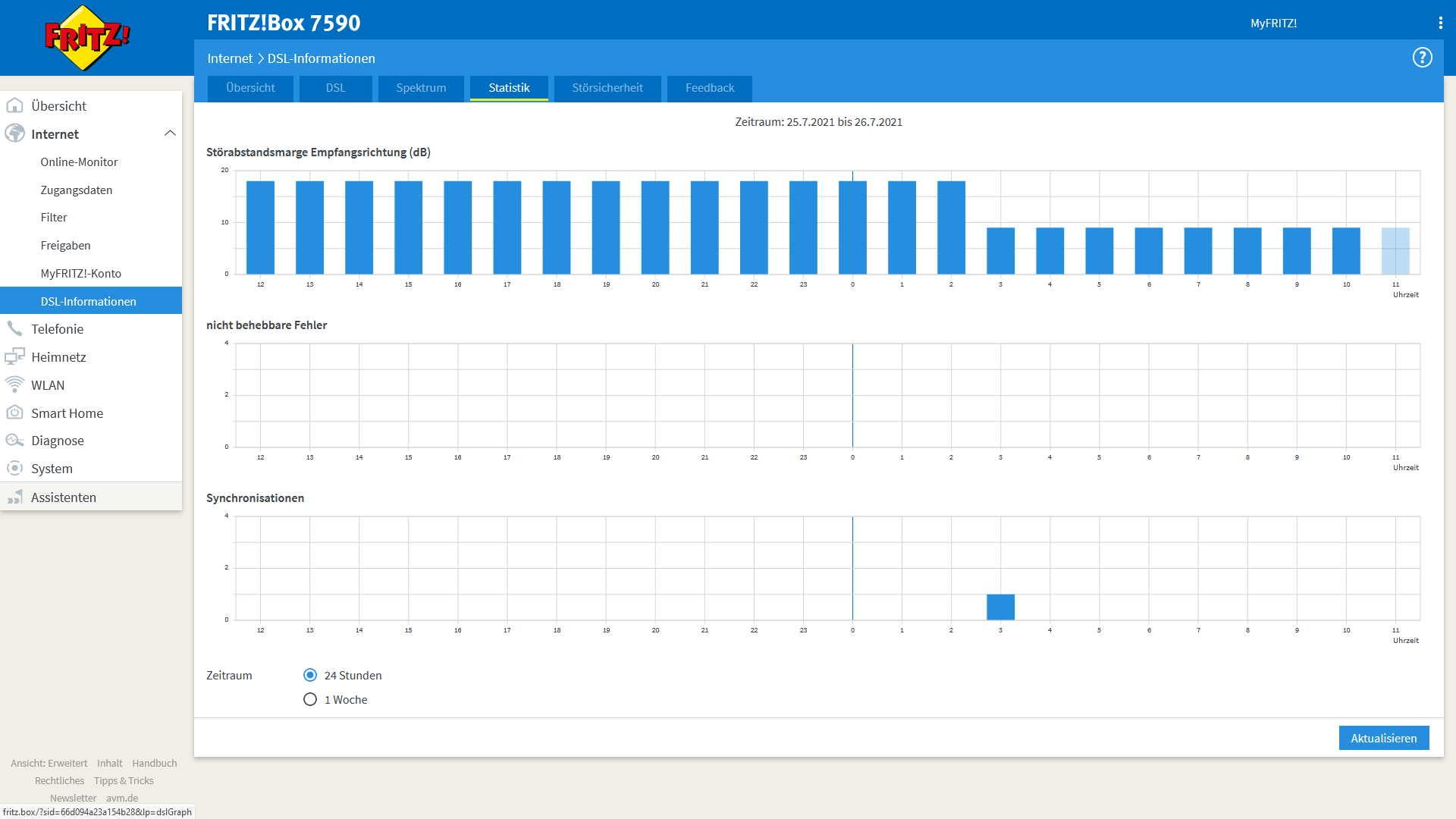Image resolution: width=1456 pixels, height=819 pixels.
Task: Click the nicht behebbare Fehler heading
Action: (266, 325)
